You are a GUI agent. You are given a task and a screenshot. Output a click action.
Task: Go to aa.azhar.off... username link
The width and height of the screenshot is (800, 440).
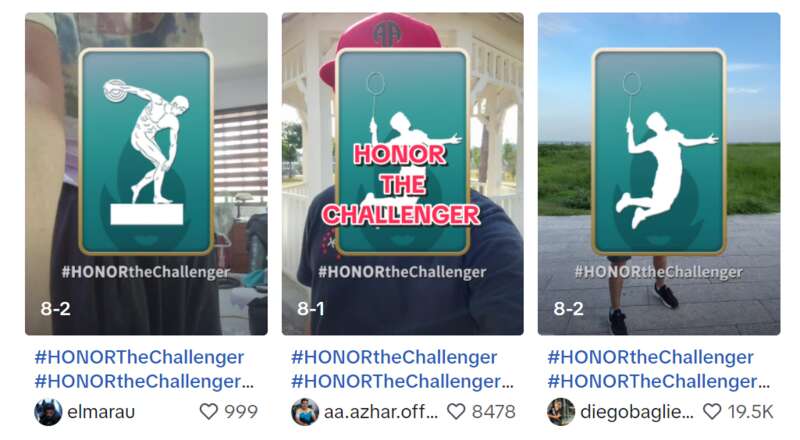[381, 412]
